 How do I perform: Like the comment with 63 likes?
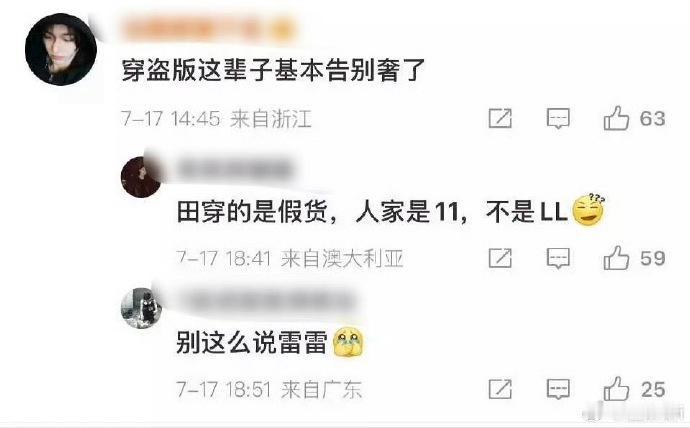pyautogui.click(x=616, y=118)
